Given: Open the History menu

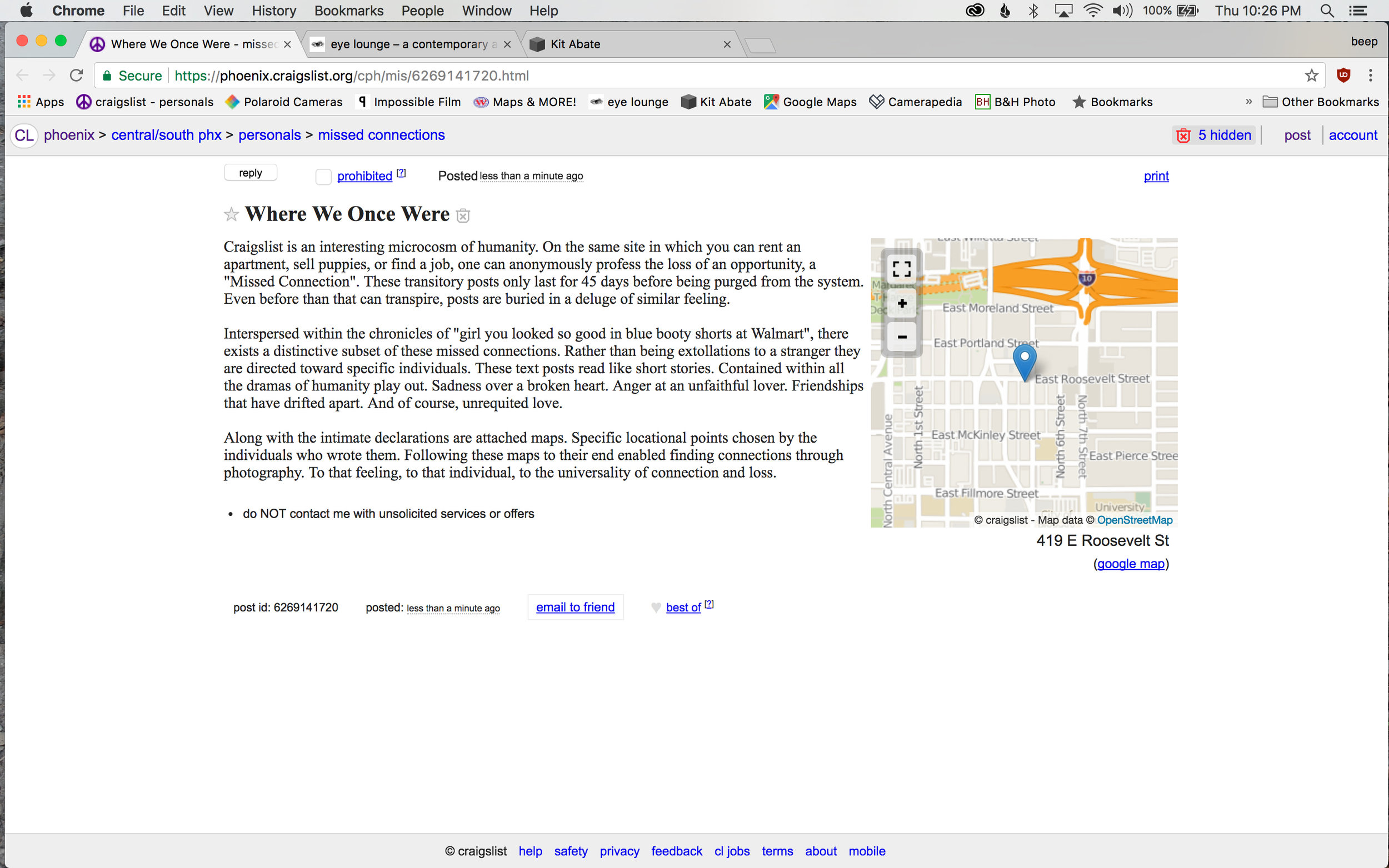Looking at the screenshot, I should pos(273,11).
